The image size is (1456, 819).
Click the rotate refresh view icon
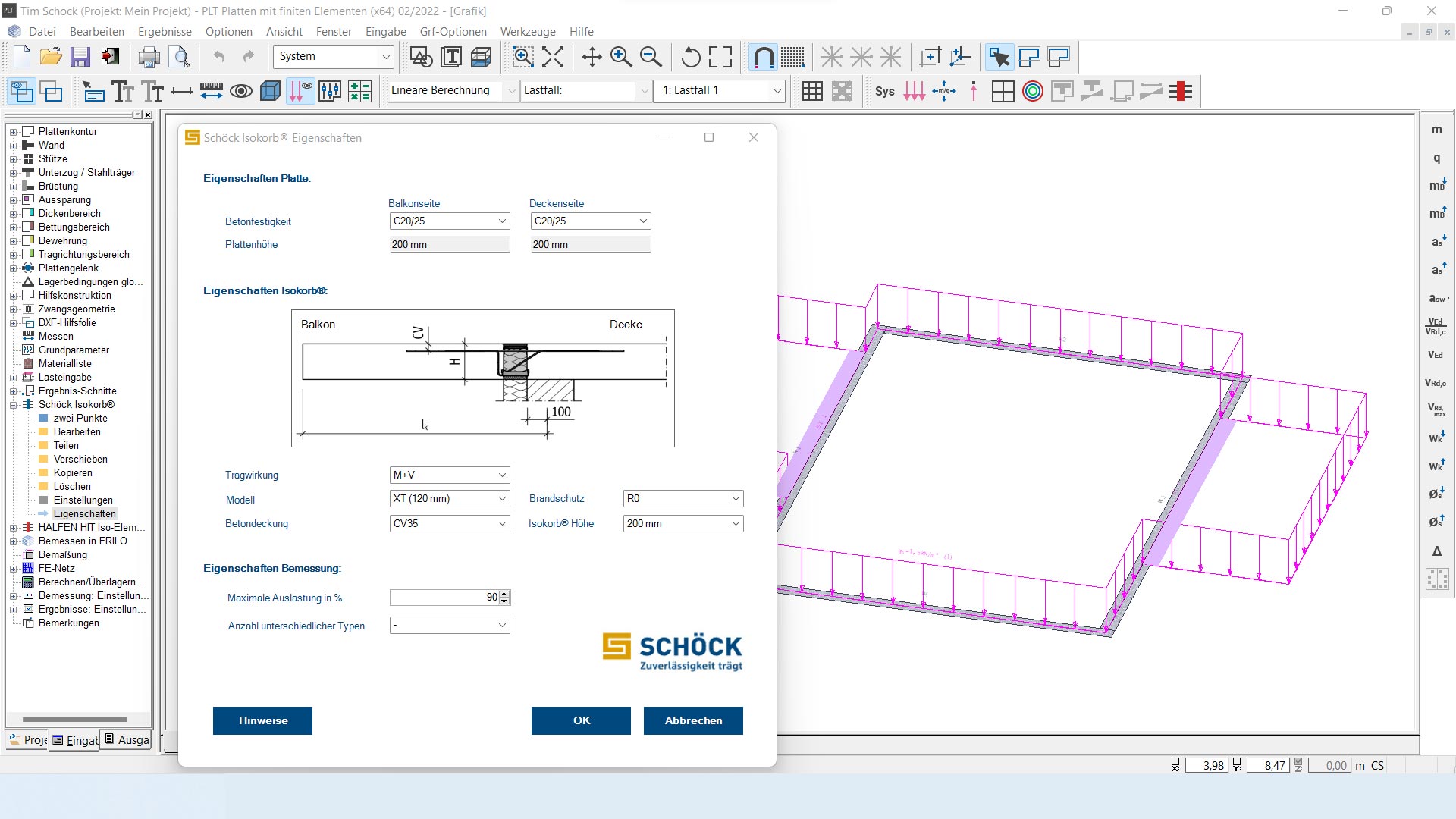click(691, 57)
